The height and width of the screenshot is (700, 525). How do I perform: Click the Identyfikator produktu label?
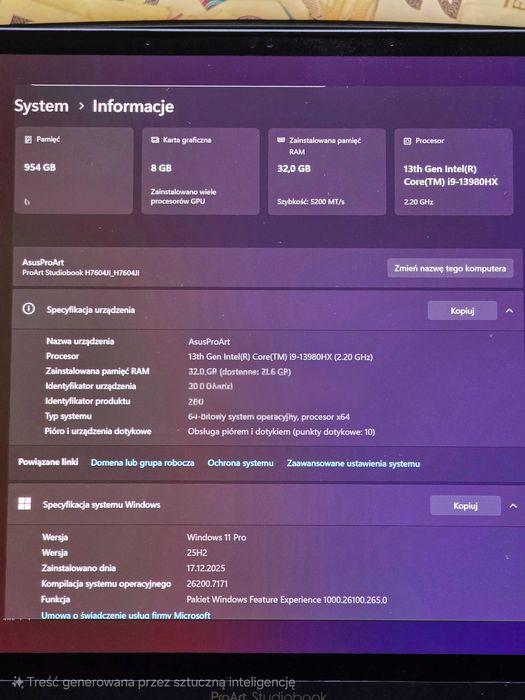[x=88, y=401]
